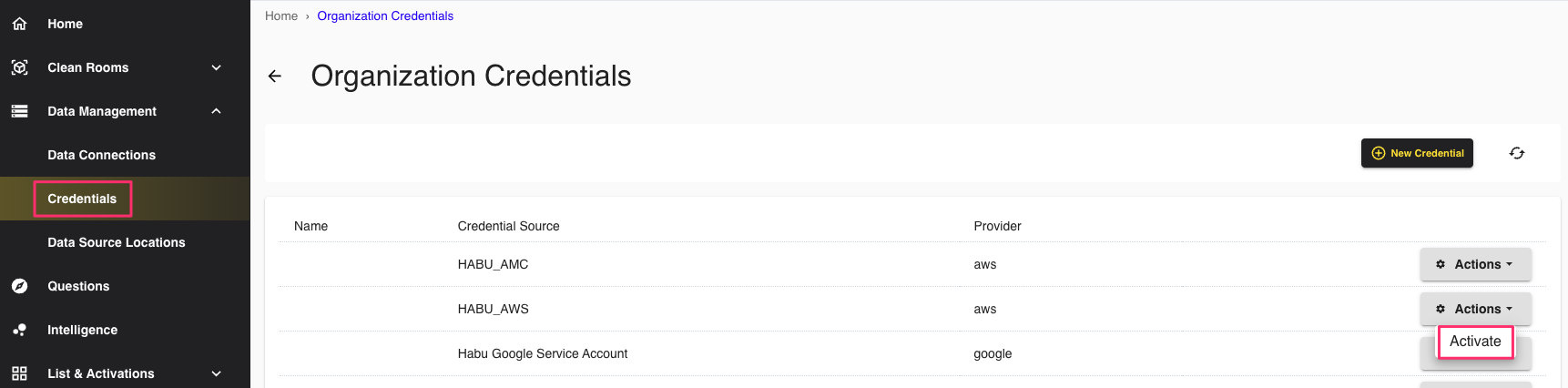Click the Home icon in sidebar

[19, 24]
